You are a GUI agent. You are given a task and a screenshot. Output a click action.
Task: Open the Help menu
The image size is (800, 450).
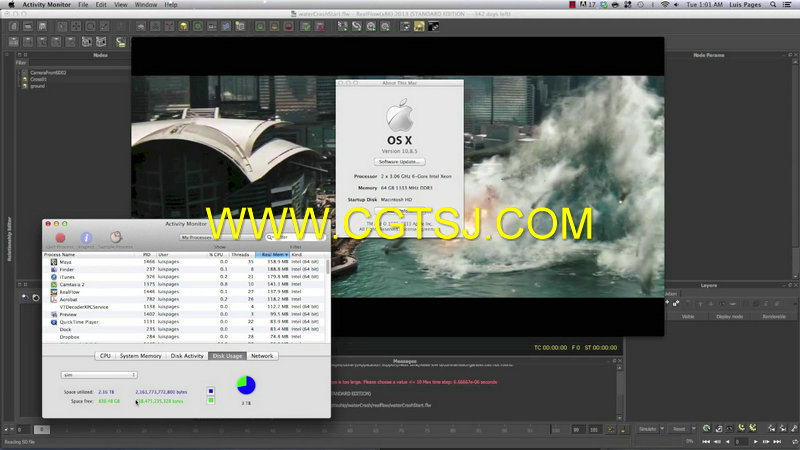tap(171, 5)
